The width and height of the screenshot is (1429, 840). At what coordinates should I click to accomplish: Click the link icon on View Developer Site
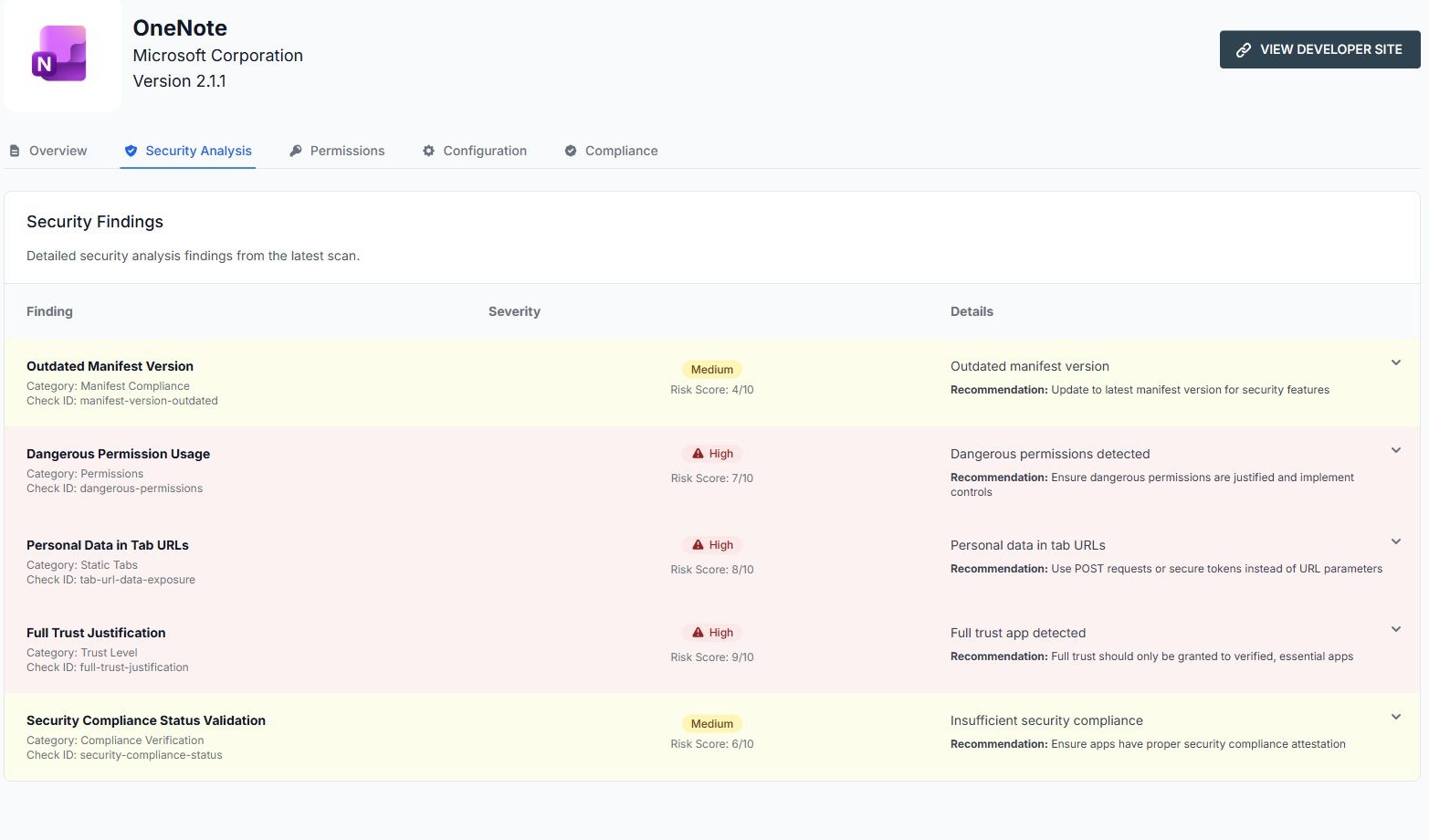click(x=1243, y=50)
